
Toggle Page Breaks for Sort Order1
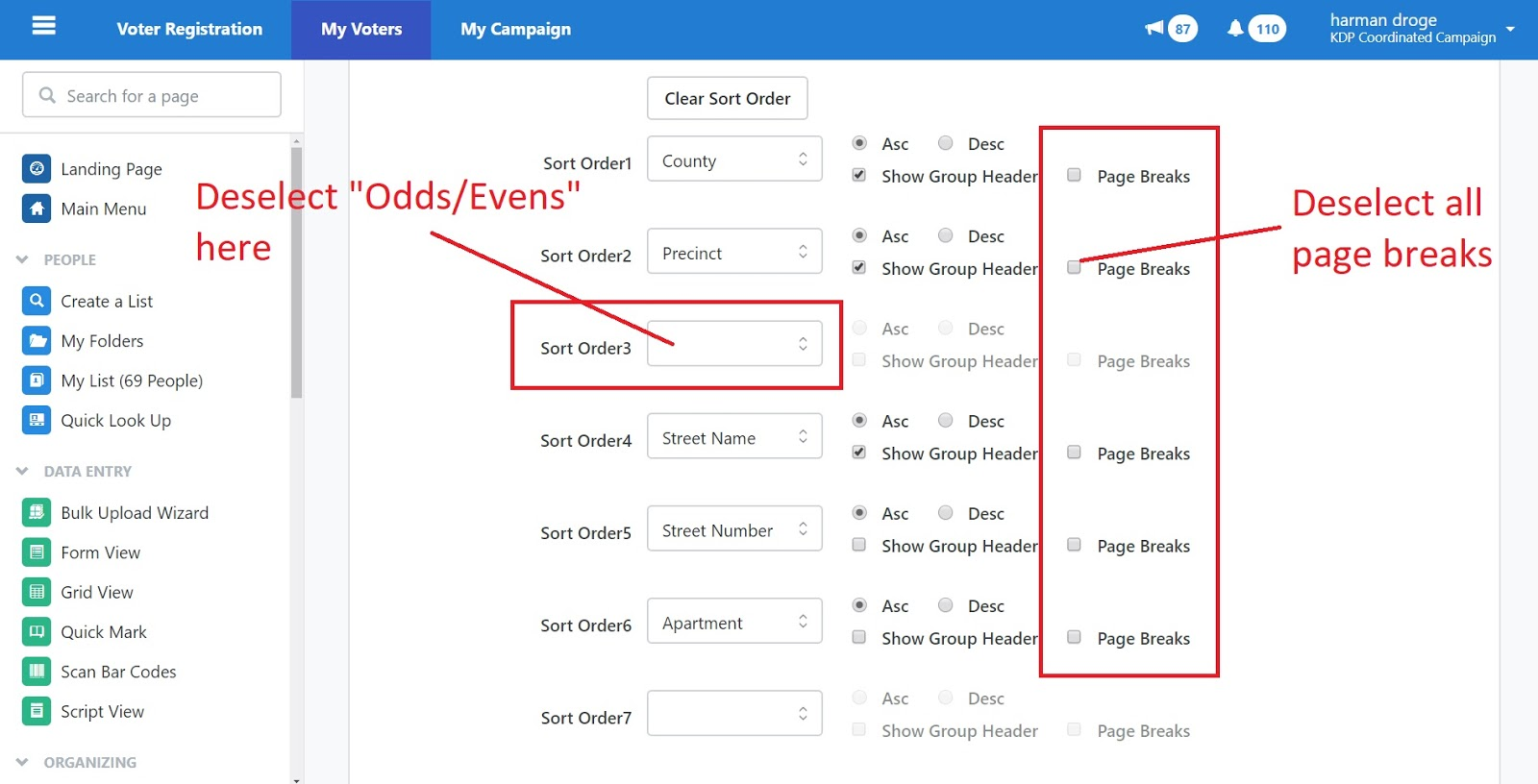(x=1074, y=175)
